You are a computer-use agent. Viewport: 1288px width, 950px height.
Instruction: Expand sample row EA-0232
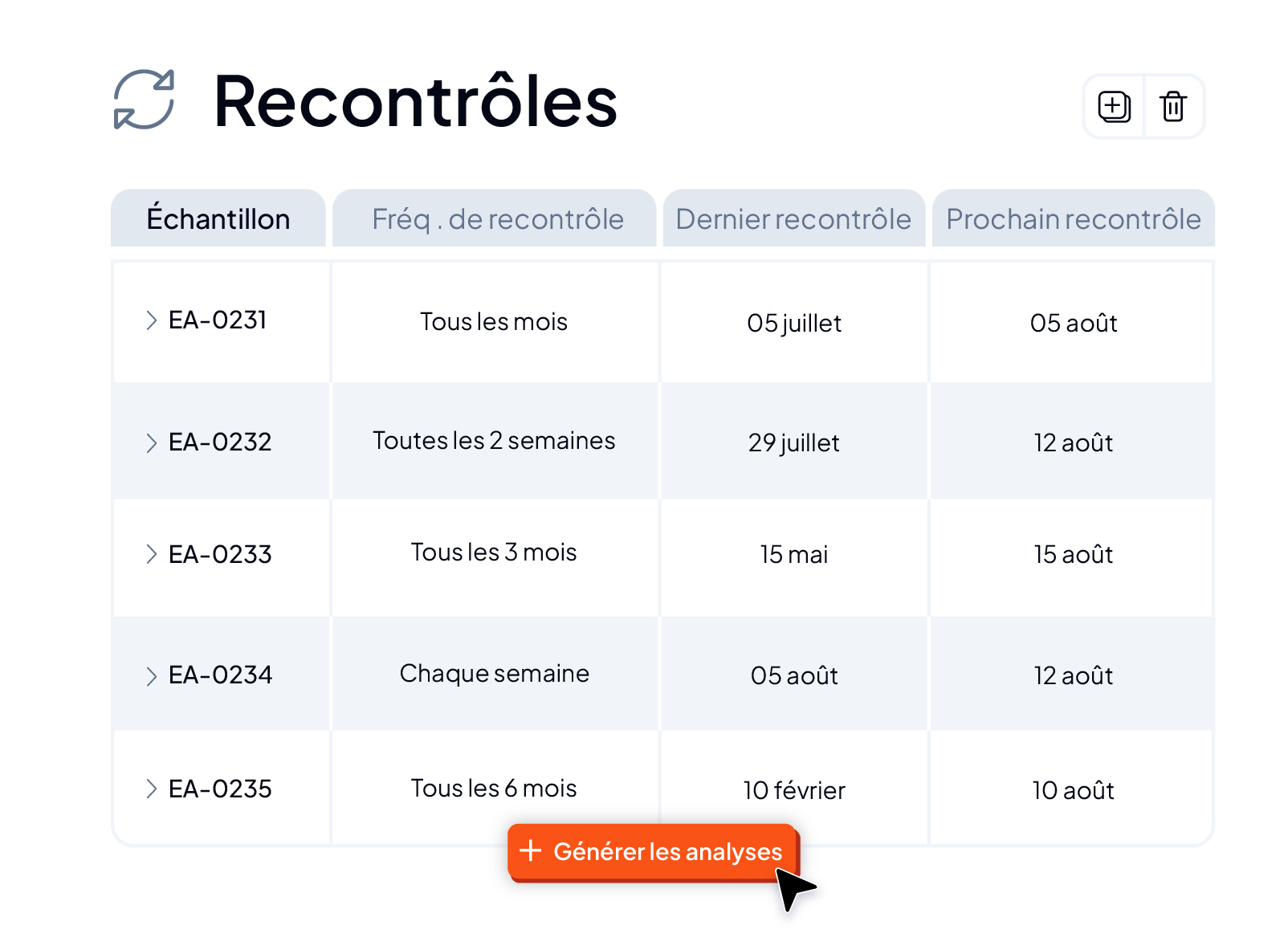coord(151,442)
